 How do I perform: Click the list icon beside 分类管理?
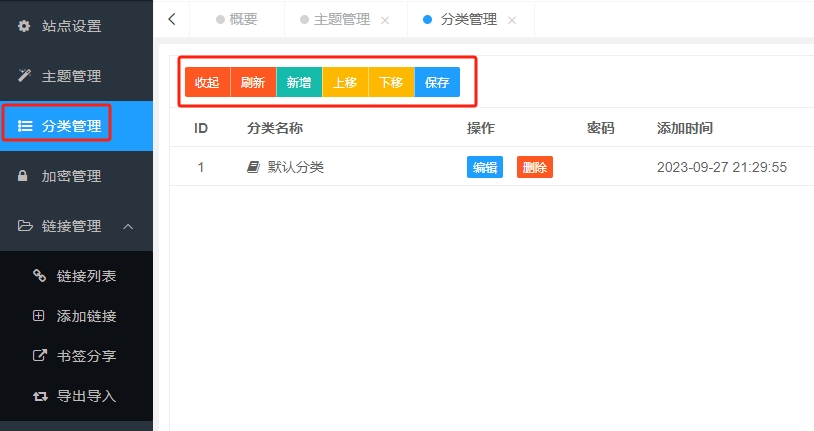point(25,126)
